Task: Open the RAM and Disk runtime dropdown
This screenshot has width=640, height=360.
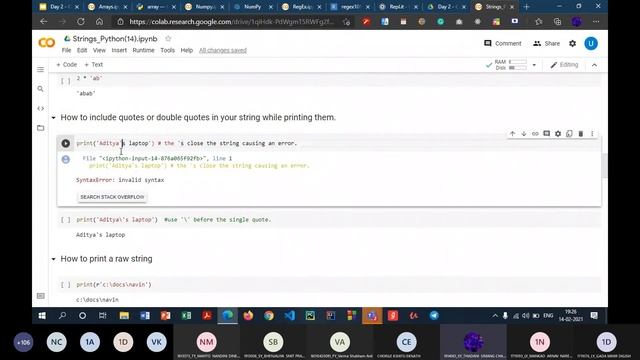Action: click(x=534, y=65)
